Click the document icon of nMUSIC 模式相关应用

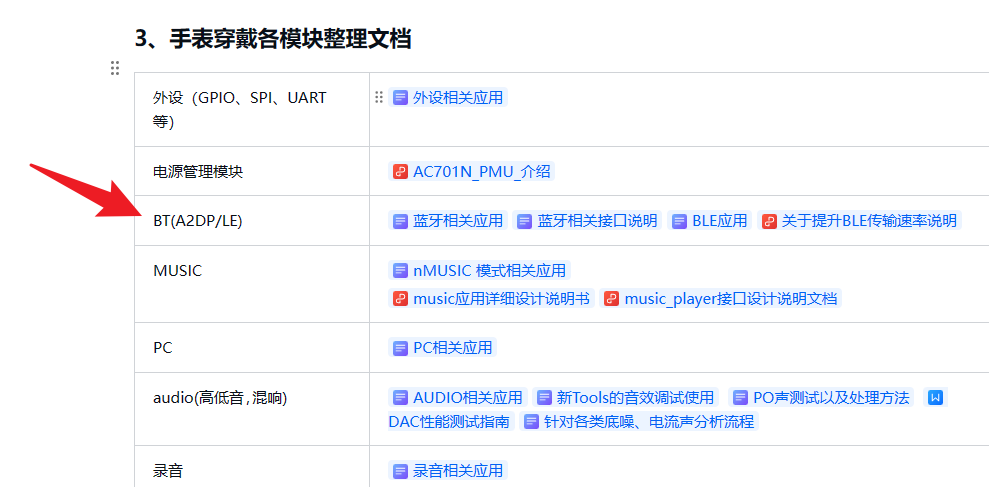tap(400, 271)
